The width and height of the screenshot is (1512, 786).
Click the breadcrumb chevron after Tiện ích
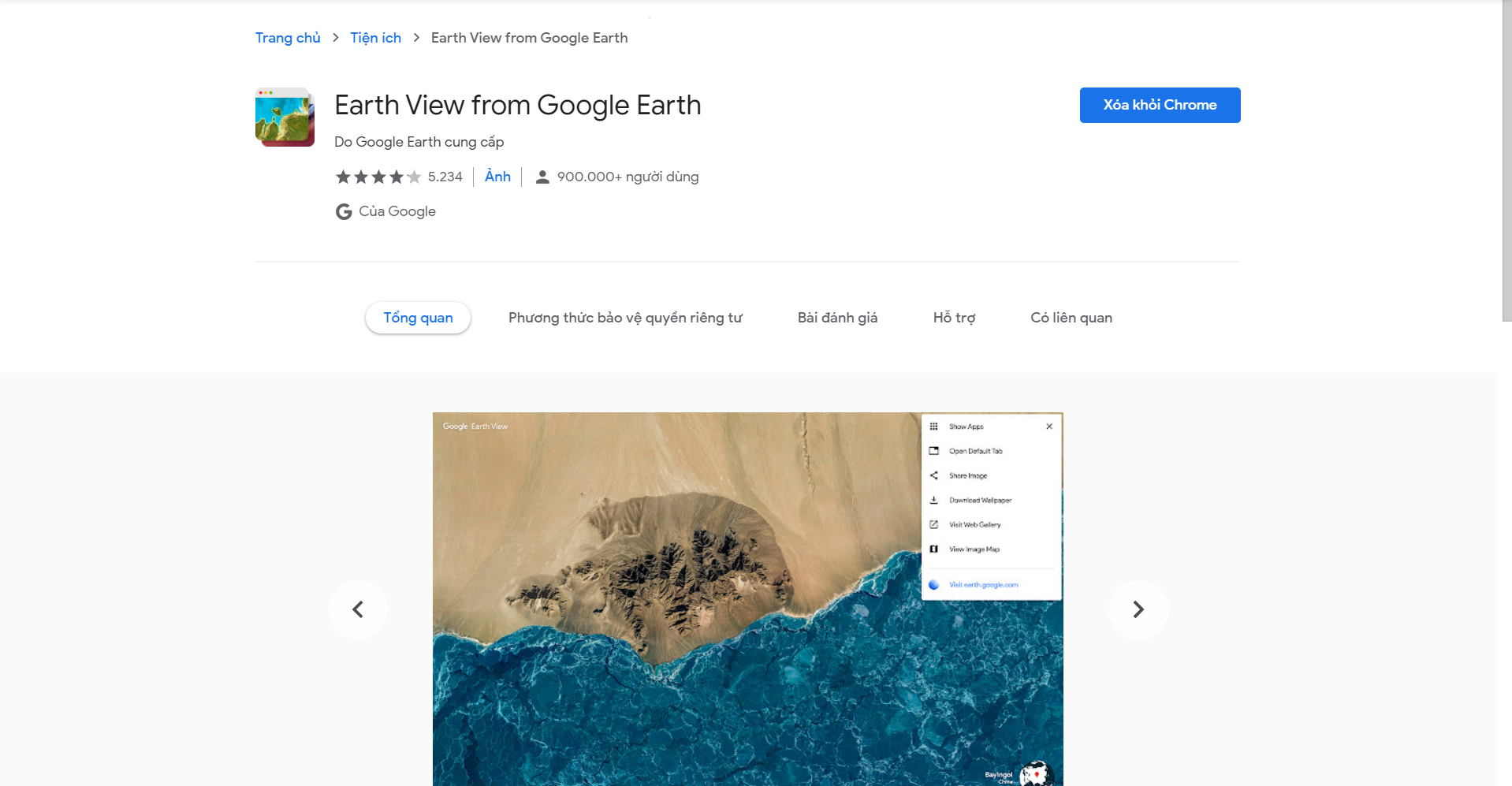(416, 38)
